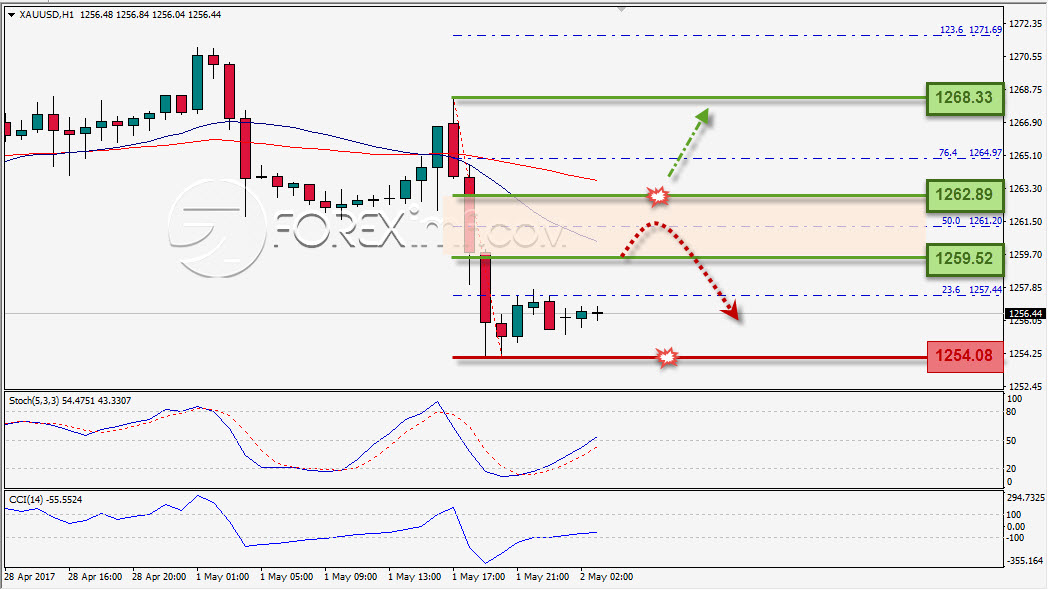This screenshot has height=590, width=1048.
Task: Click the Stoch(5,3,3) indicator label
Action: point(70,401)
